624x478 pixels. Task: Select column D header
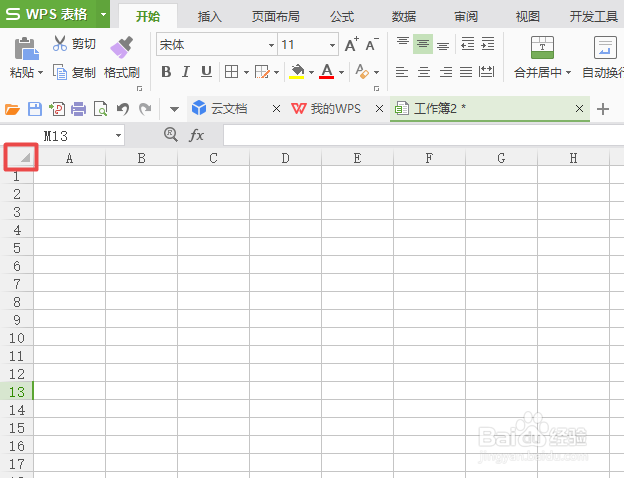285,158
